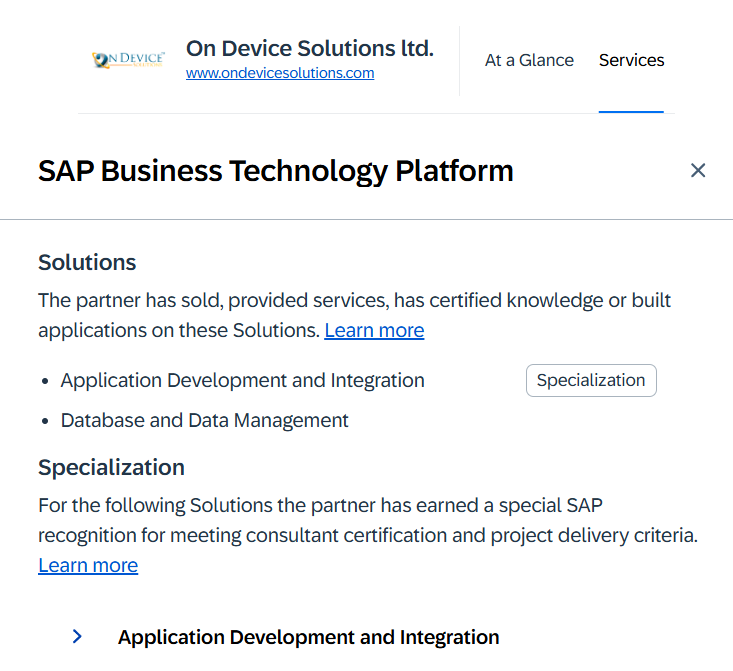Expand Application Development and Integration chevron

click(78, 637)
